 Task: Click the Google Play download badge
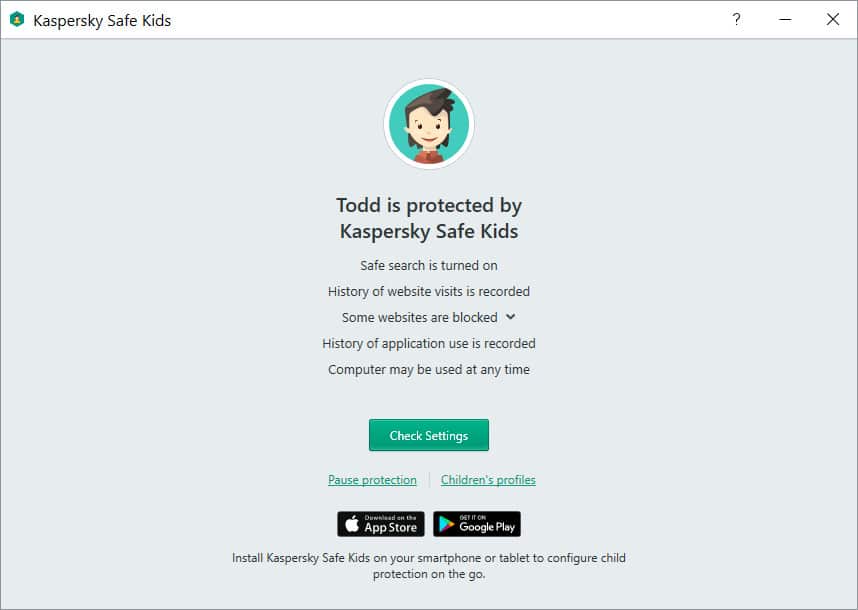pyautogui.click(x=477, y=524)
